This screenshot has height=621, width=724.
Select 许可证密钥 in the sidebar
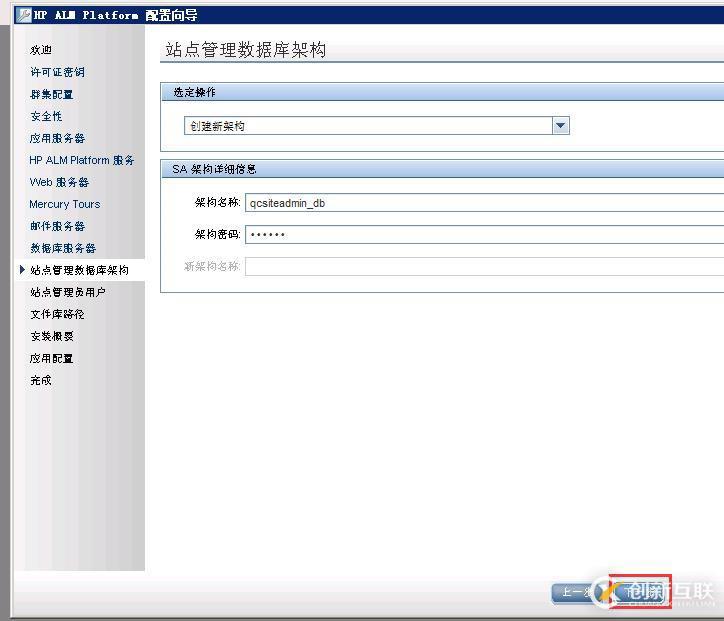(57, 72)
